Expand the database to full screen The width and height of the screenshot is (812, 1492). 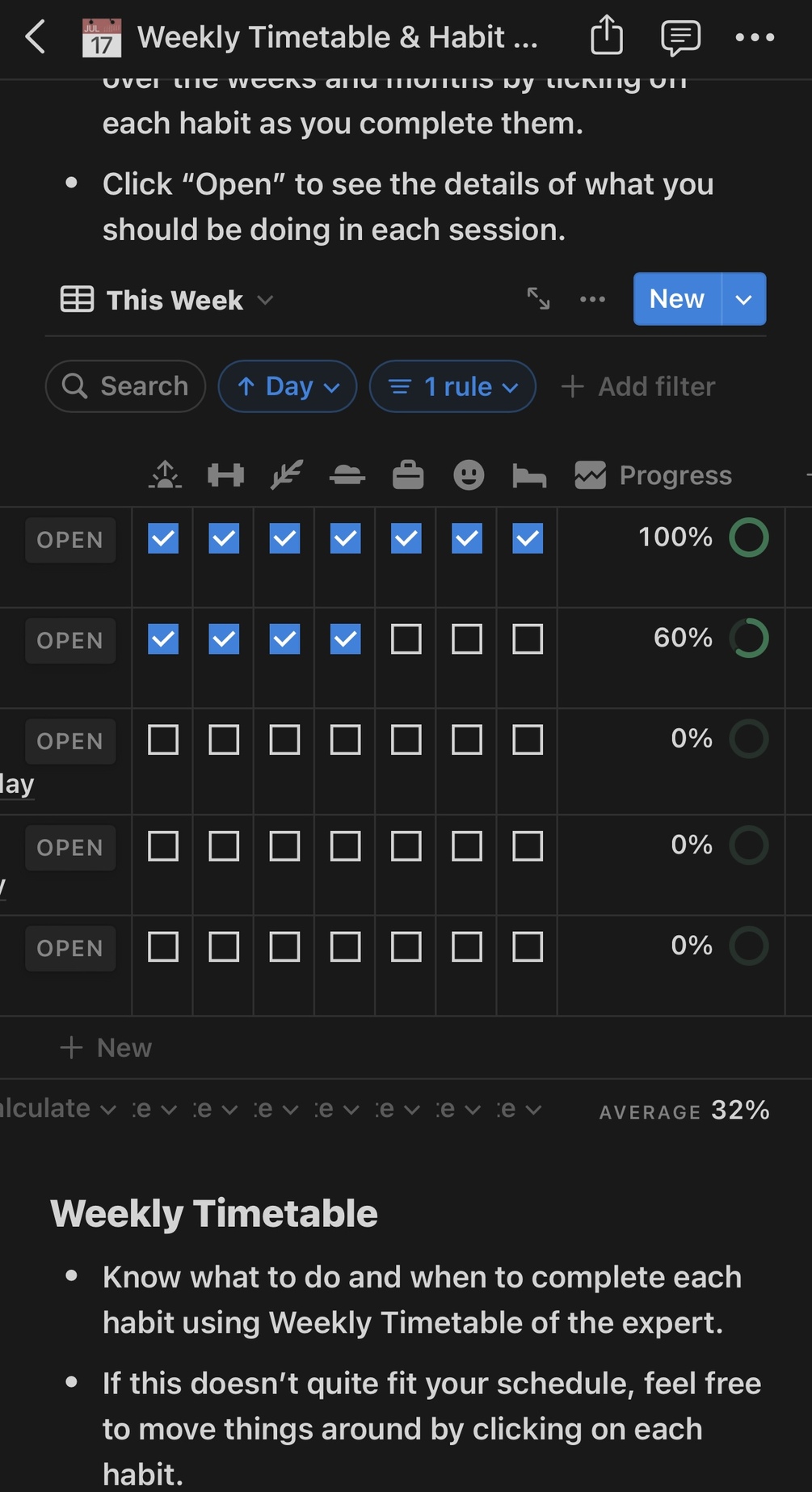538,299
